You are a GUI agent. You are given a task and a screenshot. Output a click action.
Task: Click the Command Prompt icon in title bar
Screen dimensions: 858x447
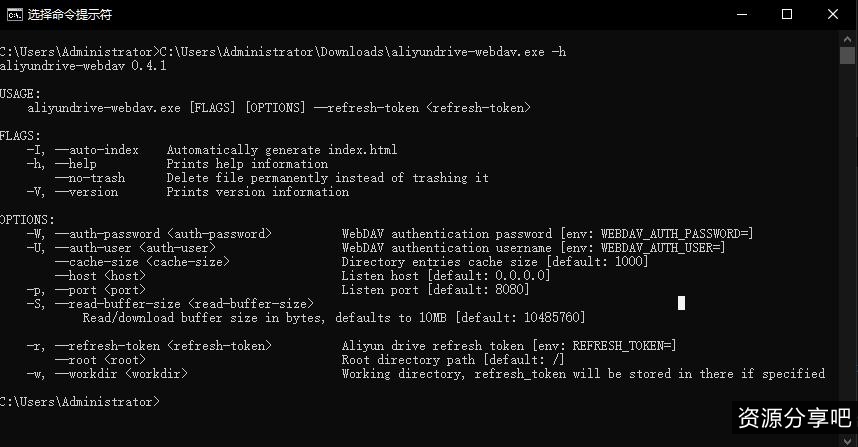tap(15, 14)
